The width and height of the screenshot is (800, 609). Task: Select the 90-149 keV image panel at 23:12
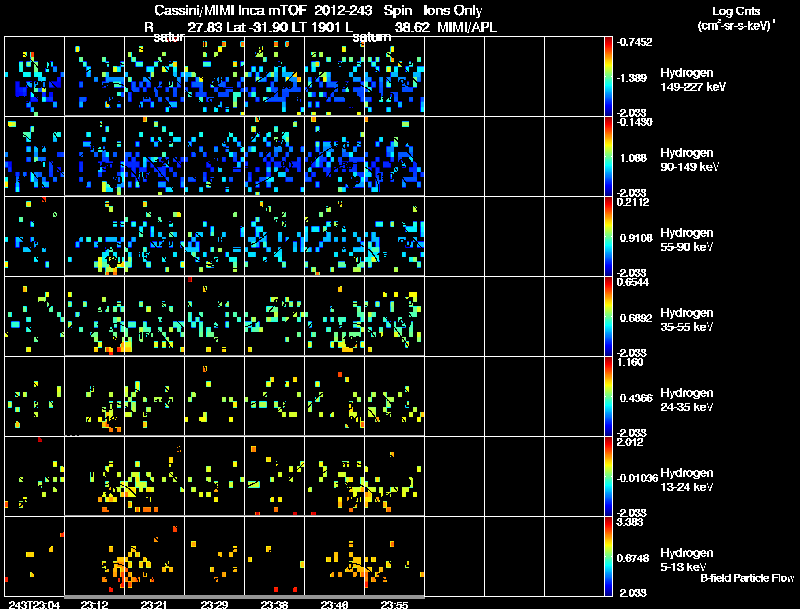(x=94, y=157)
